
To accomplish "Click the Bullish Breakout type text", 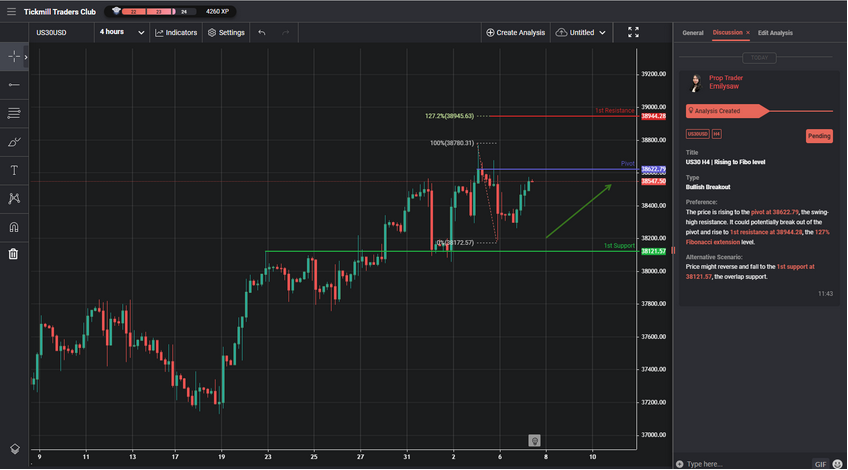I will pos(708,187).
